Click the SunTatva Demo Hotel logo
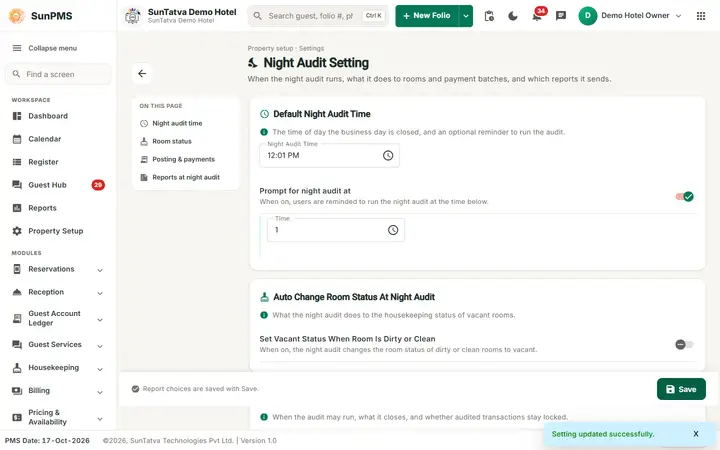Image resolution: width=720 pixels, height=450 pixels. pos(133,16)
